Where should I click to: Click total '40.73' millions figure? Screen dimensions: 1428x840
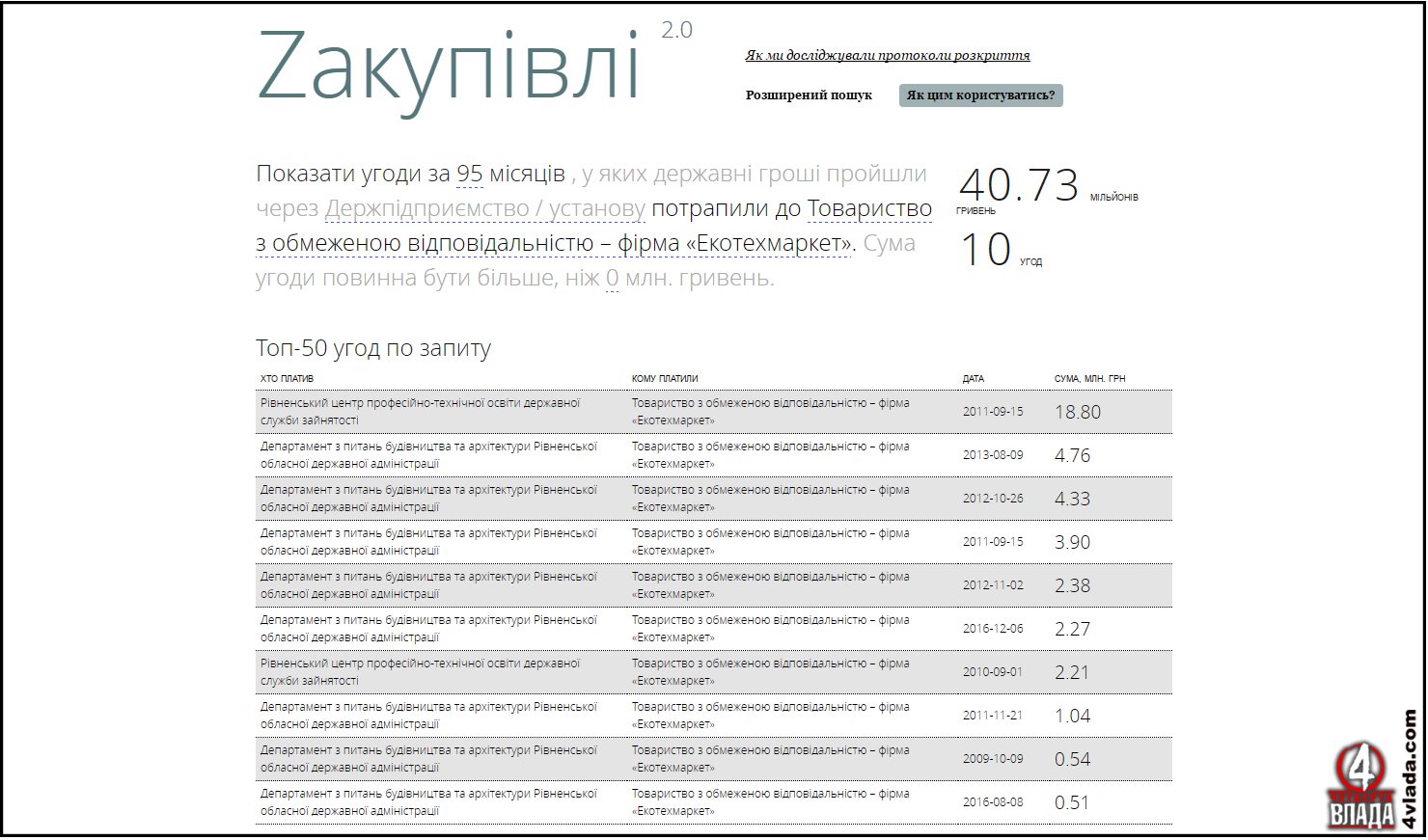pyautogui.click(x=1018, y=184)
